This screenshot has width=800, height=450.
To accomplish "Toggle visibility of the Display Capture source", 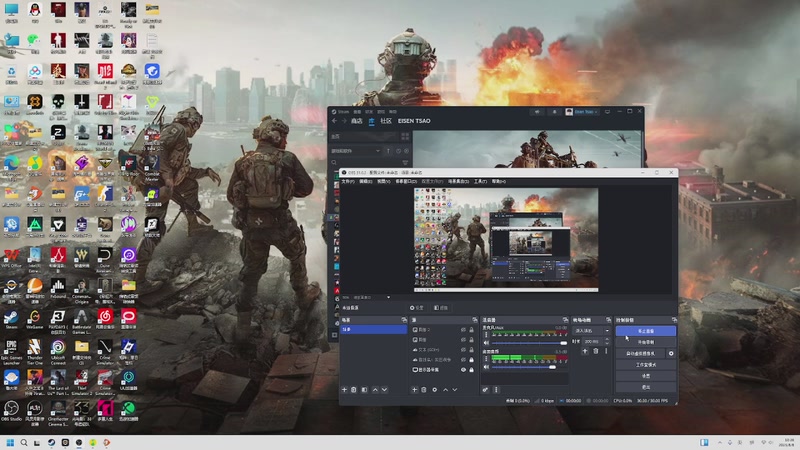I will (x=463, y=370).
